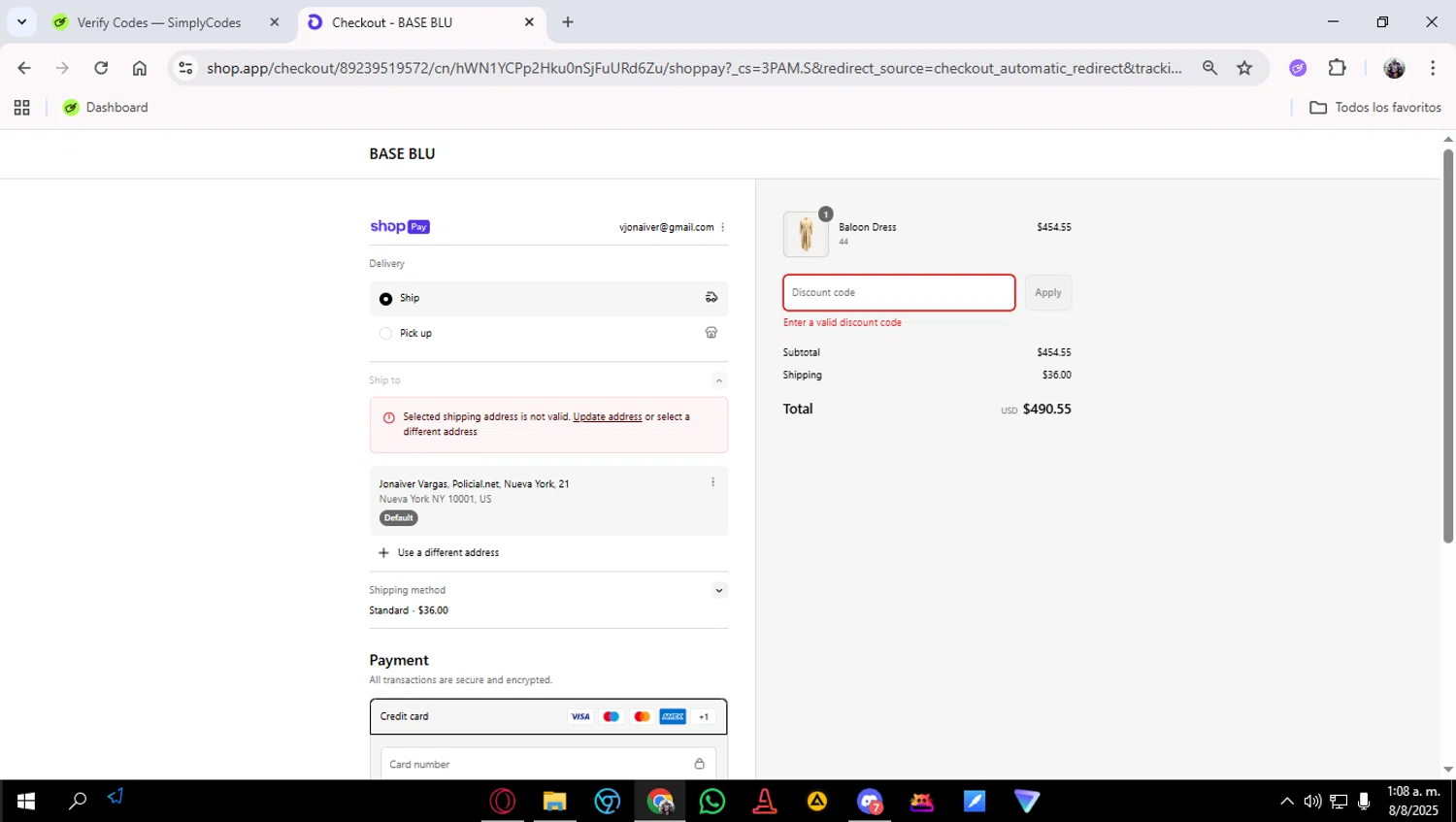Screen dimensions: 1456x822
Task: Open the Todos los favoritos folder
Action: click(1375, 108)
